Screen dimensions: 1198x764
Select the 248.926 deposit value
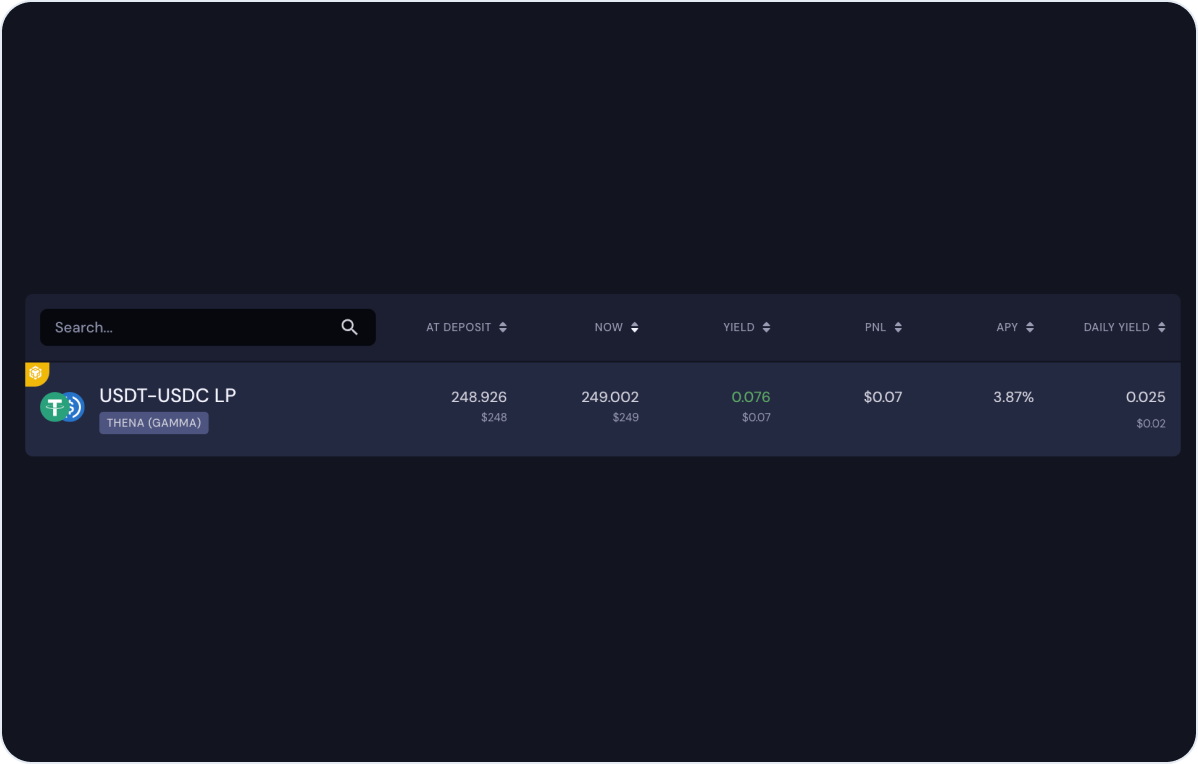478,397
